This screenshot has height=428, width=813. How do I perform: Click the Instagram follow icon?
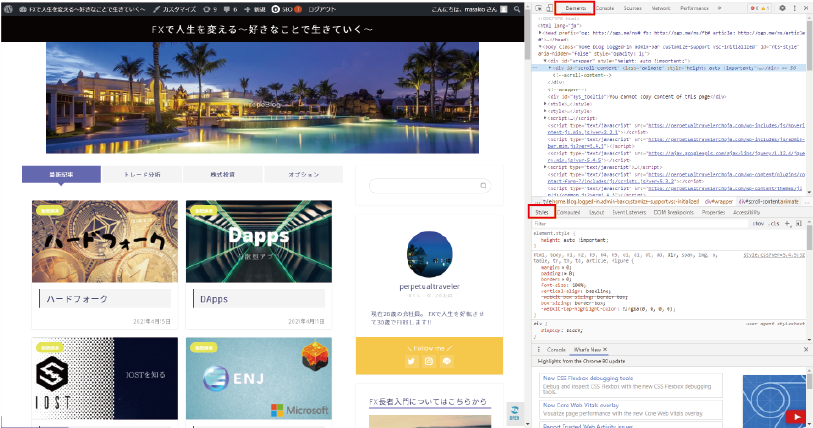coord(429,361)
